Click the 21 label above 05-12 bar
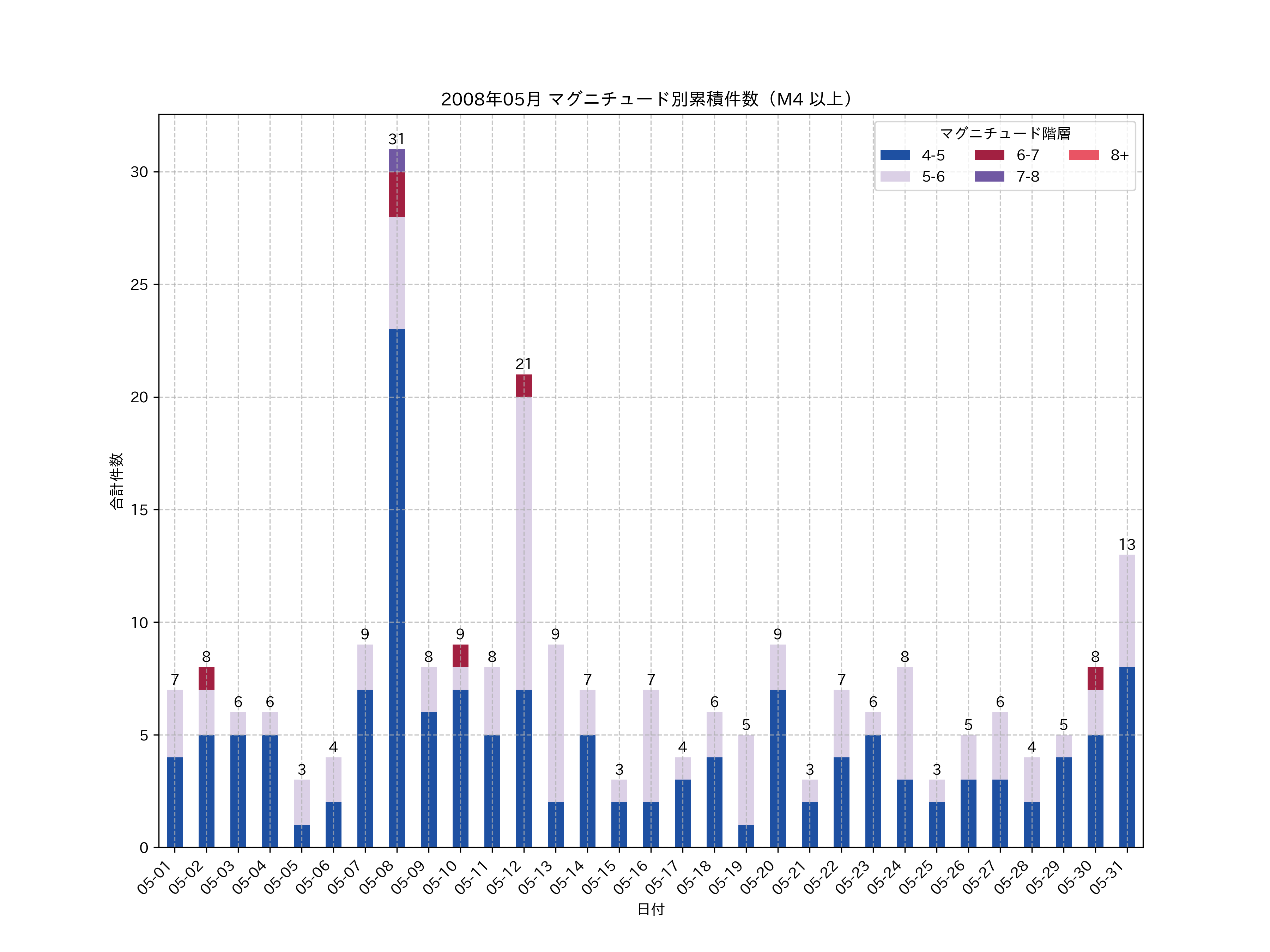This screenshot has height=952, width=1270. click(x=524, y=364)
